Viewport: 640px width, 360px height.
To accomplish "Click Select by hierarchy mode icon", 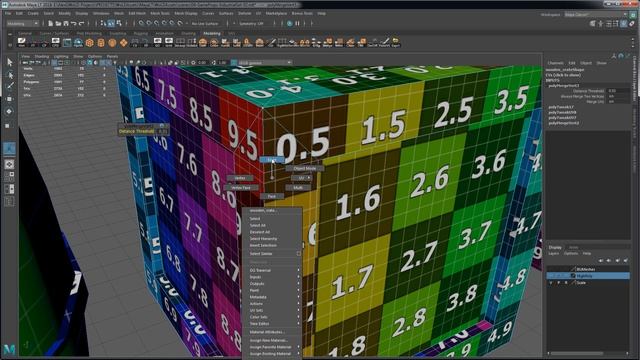I will [x=103, y=24].
